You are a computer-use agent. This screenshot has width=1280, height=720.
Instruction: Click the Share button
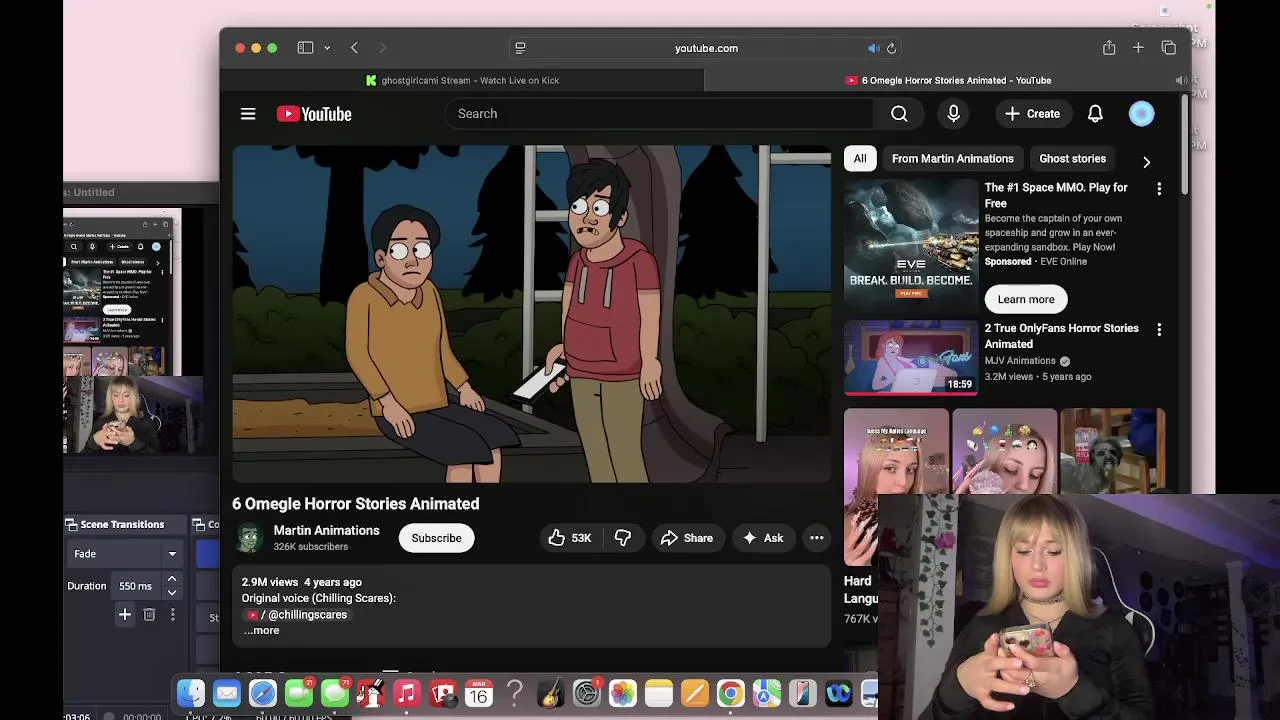click(687, 538)
